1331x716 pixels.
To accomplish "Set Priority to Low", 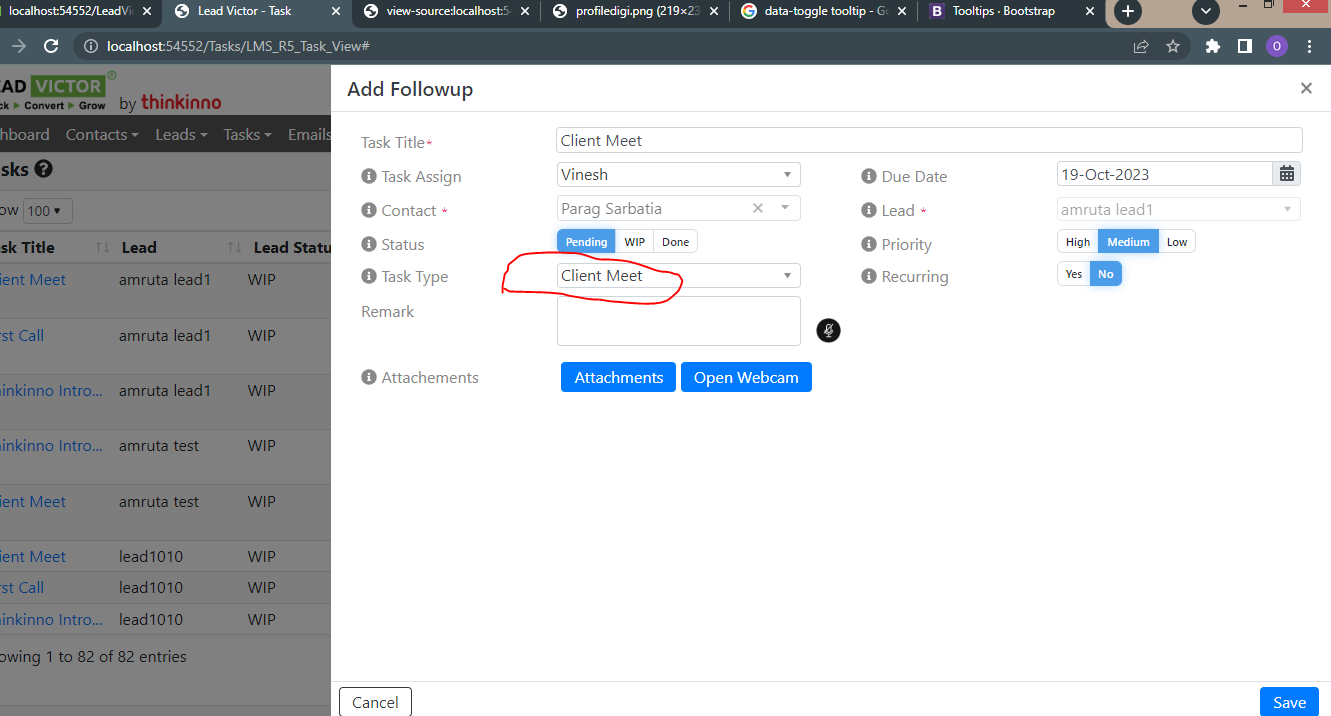I will coord(1177,242).
